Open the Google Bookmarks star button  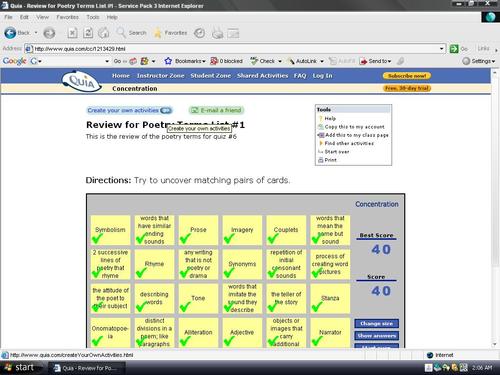168,61
